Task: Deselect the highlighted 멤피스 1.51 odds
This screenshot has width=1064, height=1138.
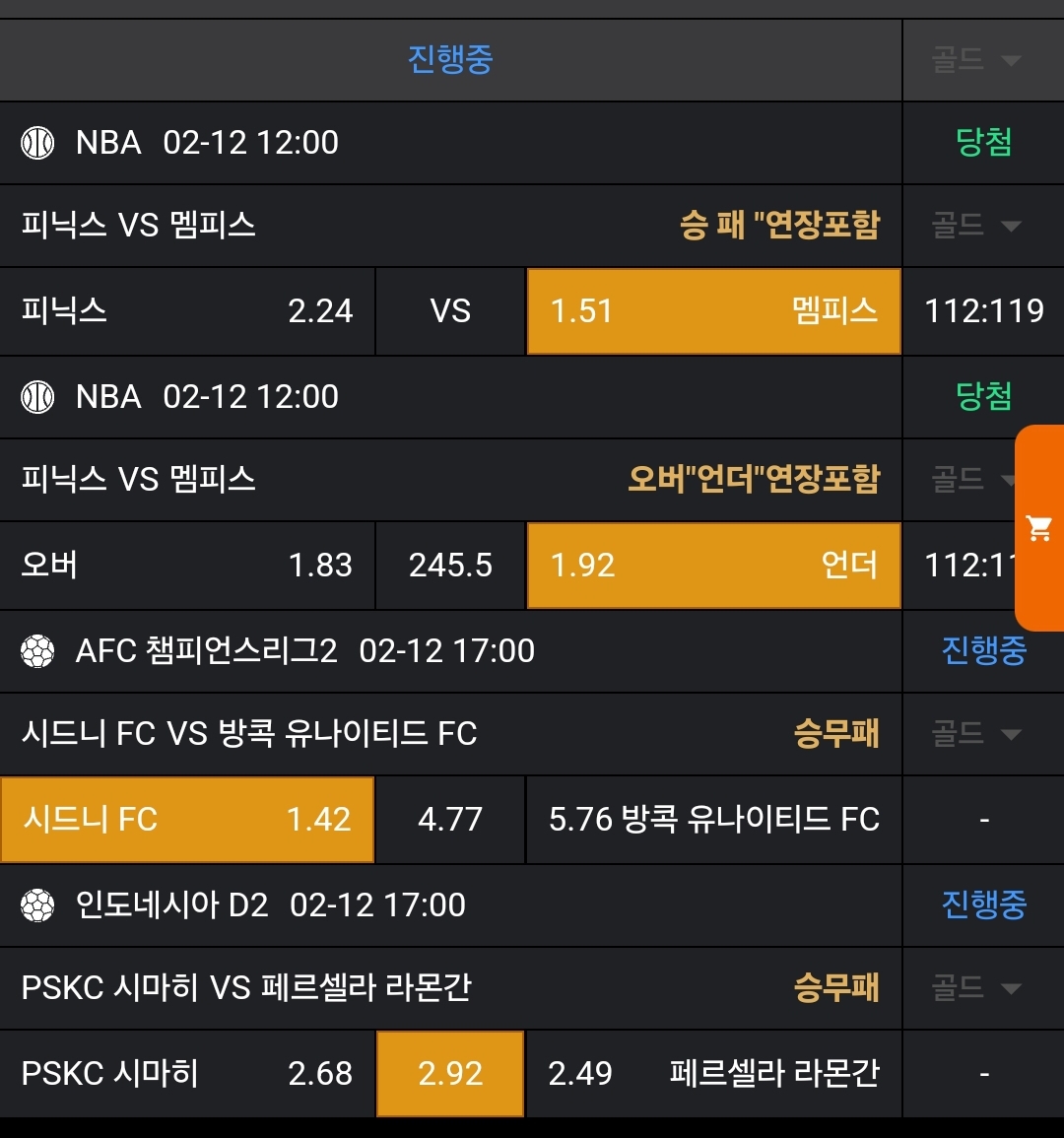Action: [x=713, y=311]
